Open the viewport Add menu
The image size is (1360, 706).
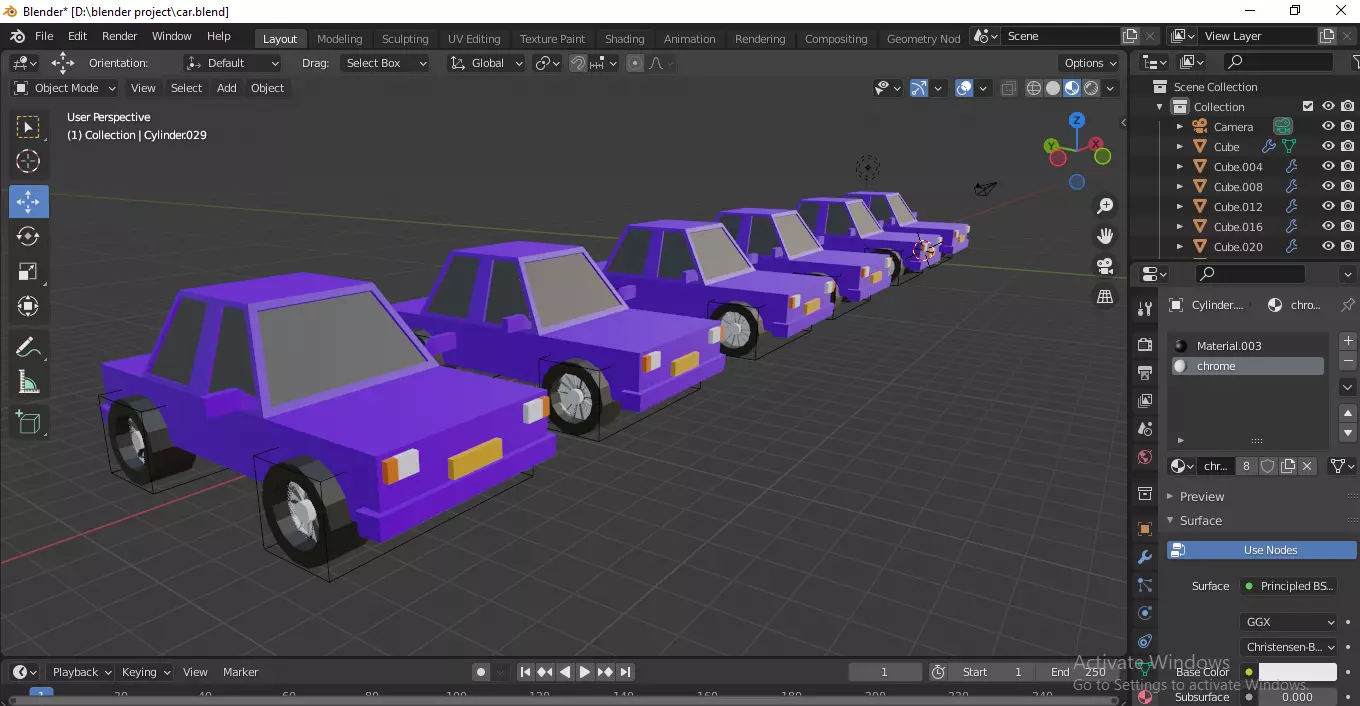(227, 88)
